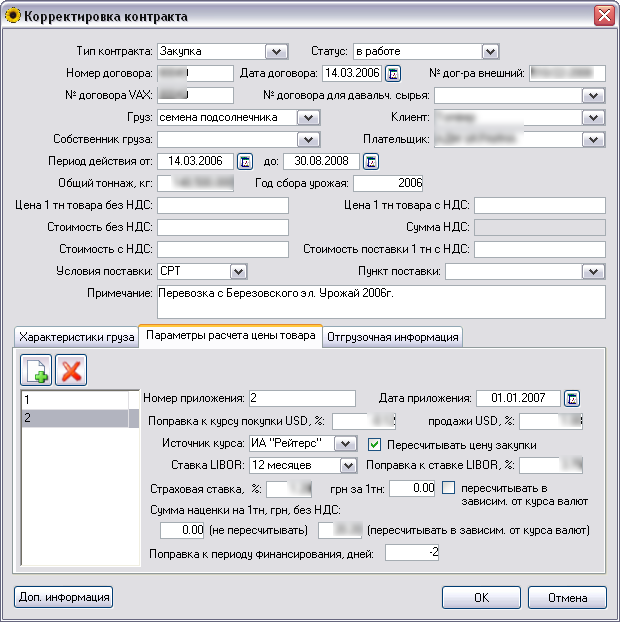Switch to Характеристики груза tab
This screenshot has width=620, height=622.
pyautogui.click(x=77, y=337)
